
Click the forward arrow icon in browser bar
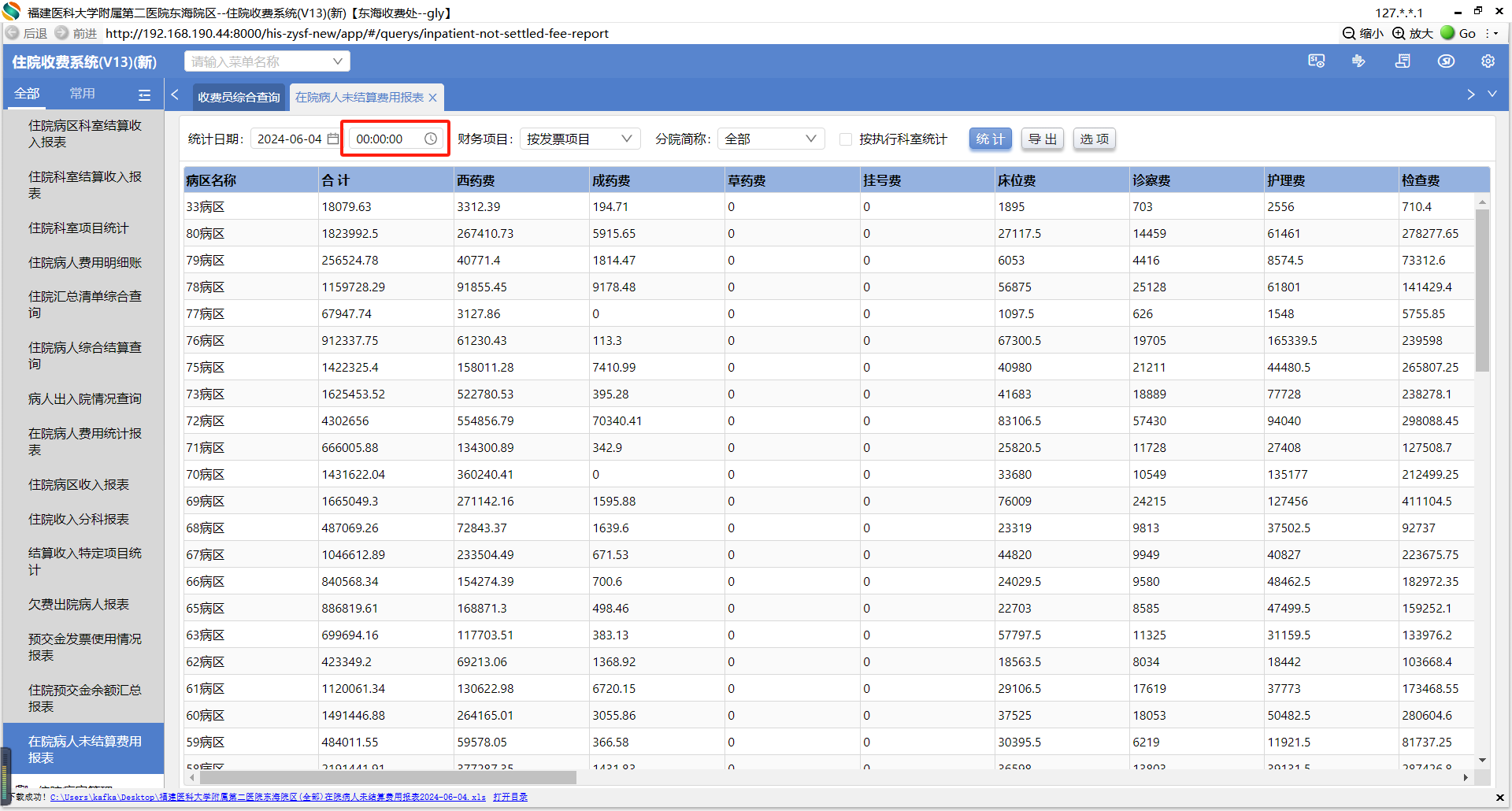click(x=61, y=33)
